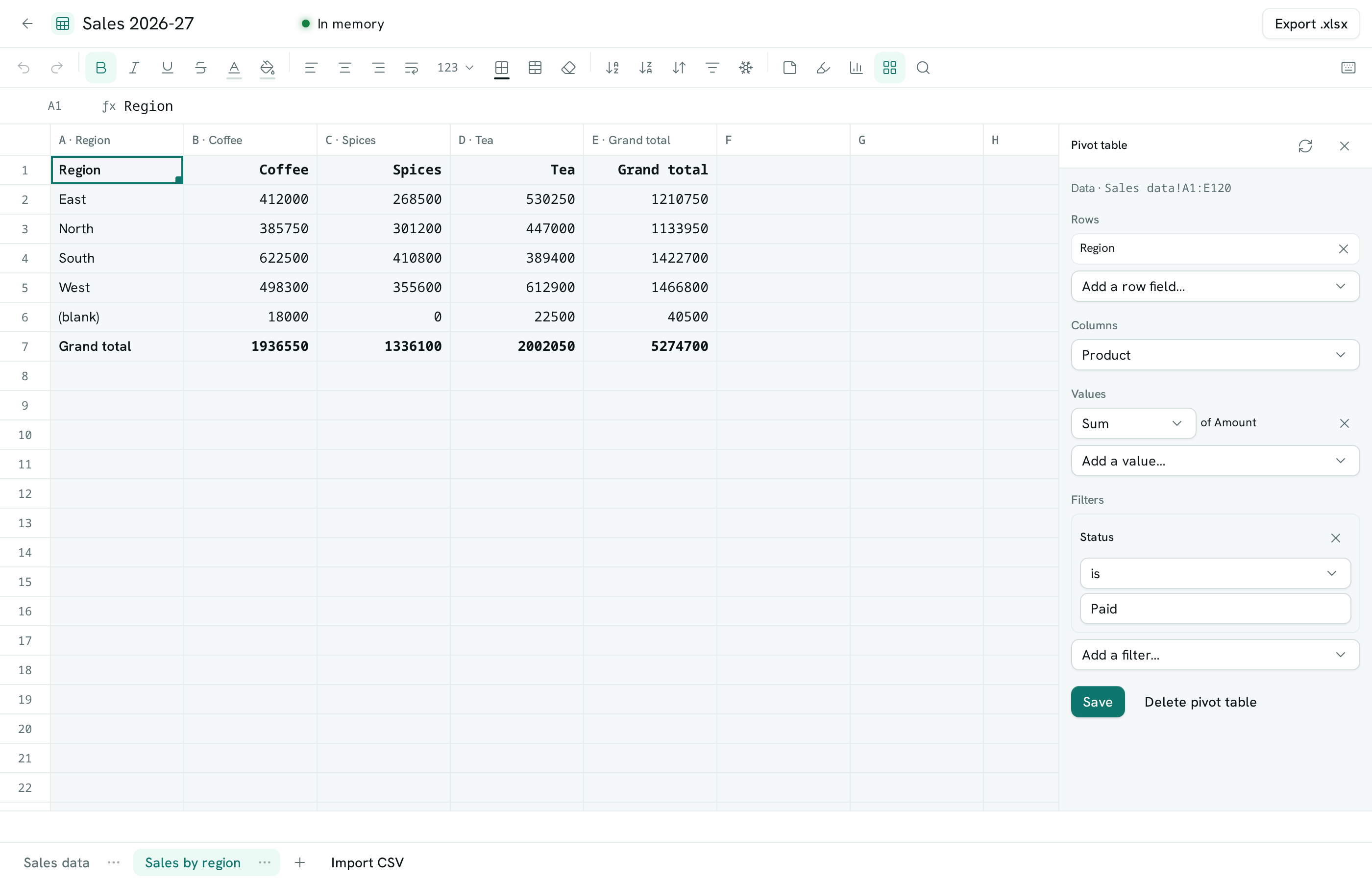Toggle strikethrough formatting
This screenshot has height=882, width=1372.
point(200,68)
